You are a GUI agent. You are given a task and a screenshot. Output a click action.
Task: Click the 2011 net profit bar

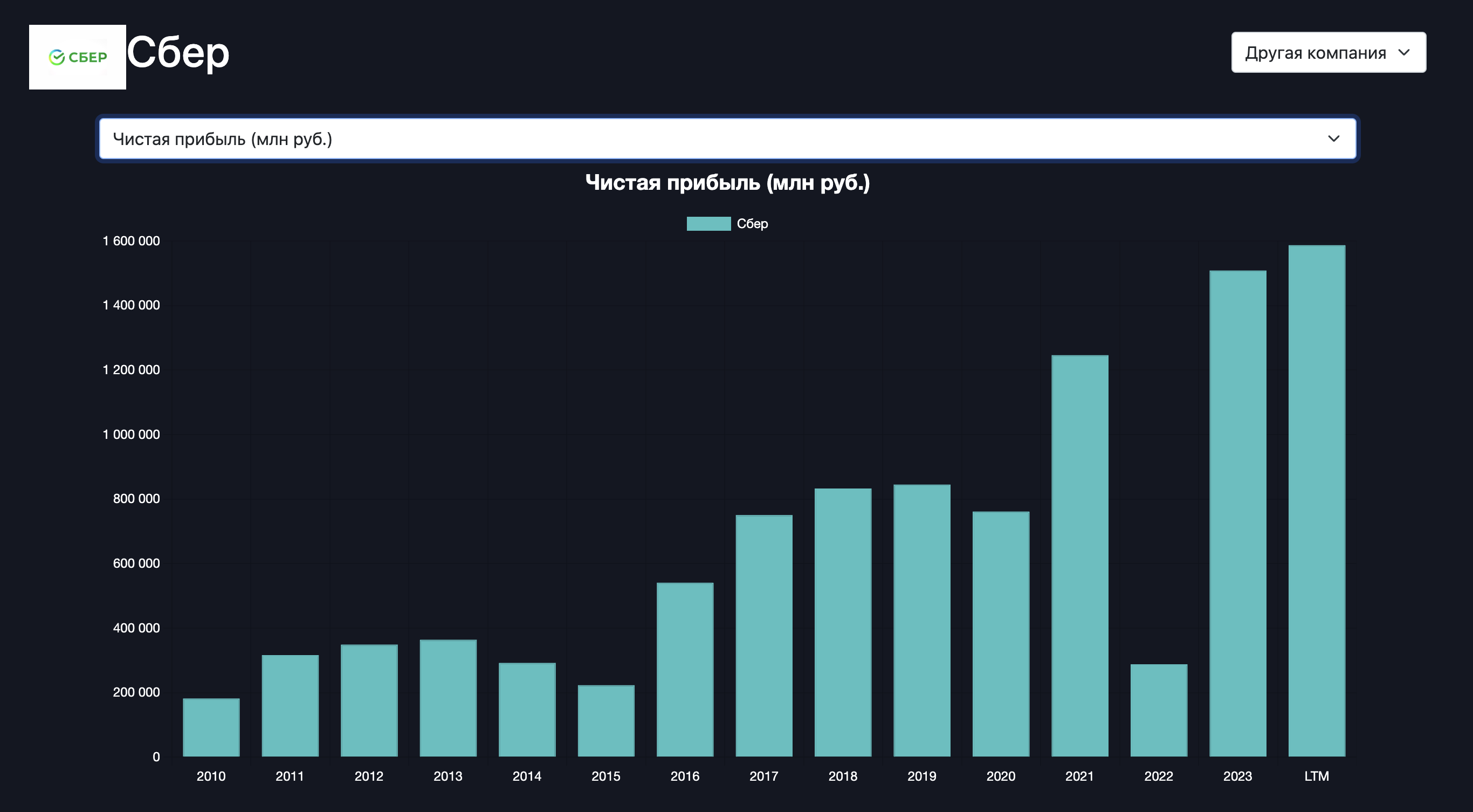290,706
